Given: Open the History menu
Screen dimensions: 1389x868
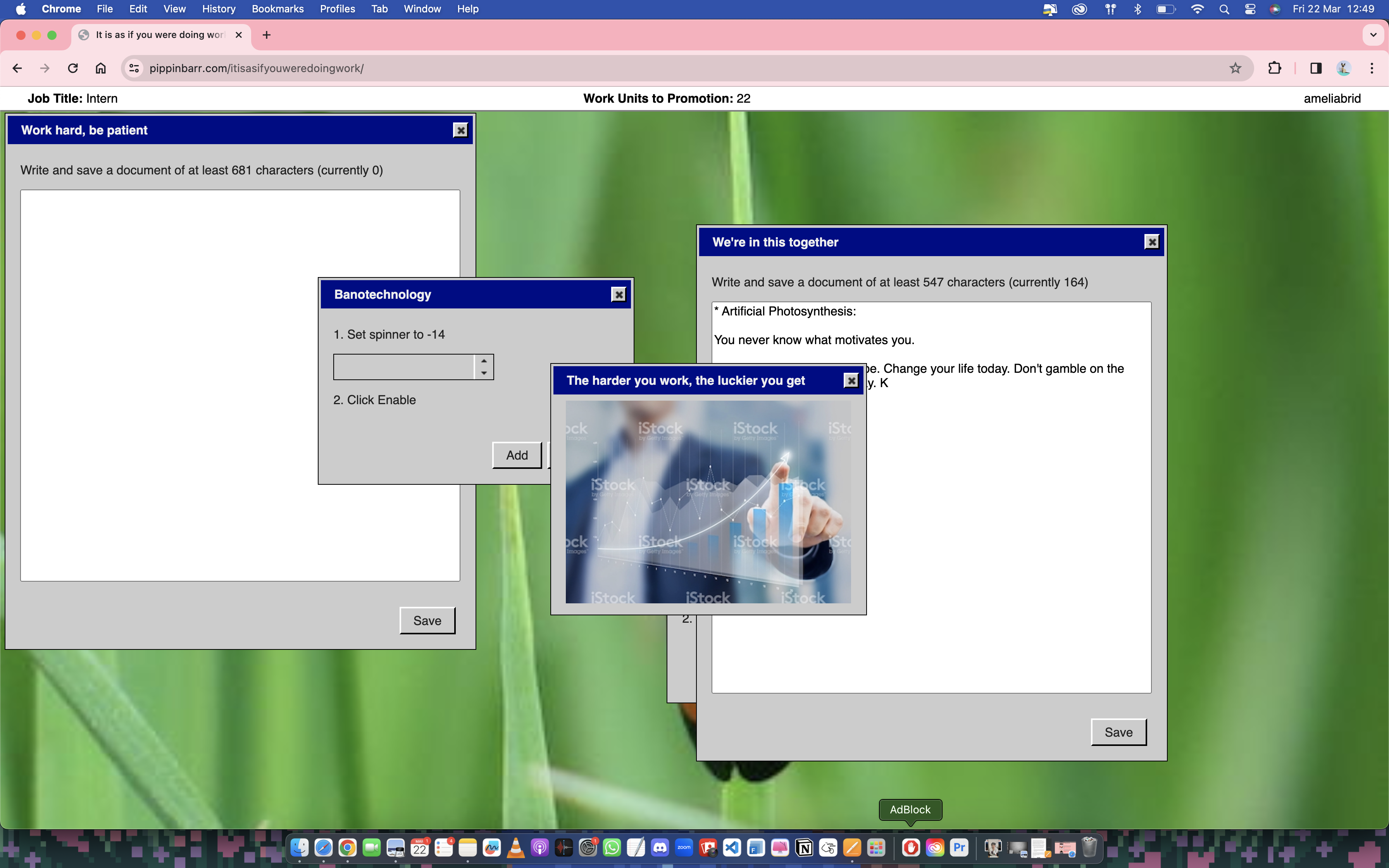Looking at the screenshot, I should tap(218, 9).
